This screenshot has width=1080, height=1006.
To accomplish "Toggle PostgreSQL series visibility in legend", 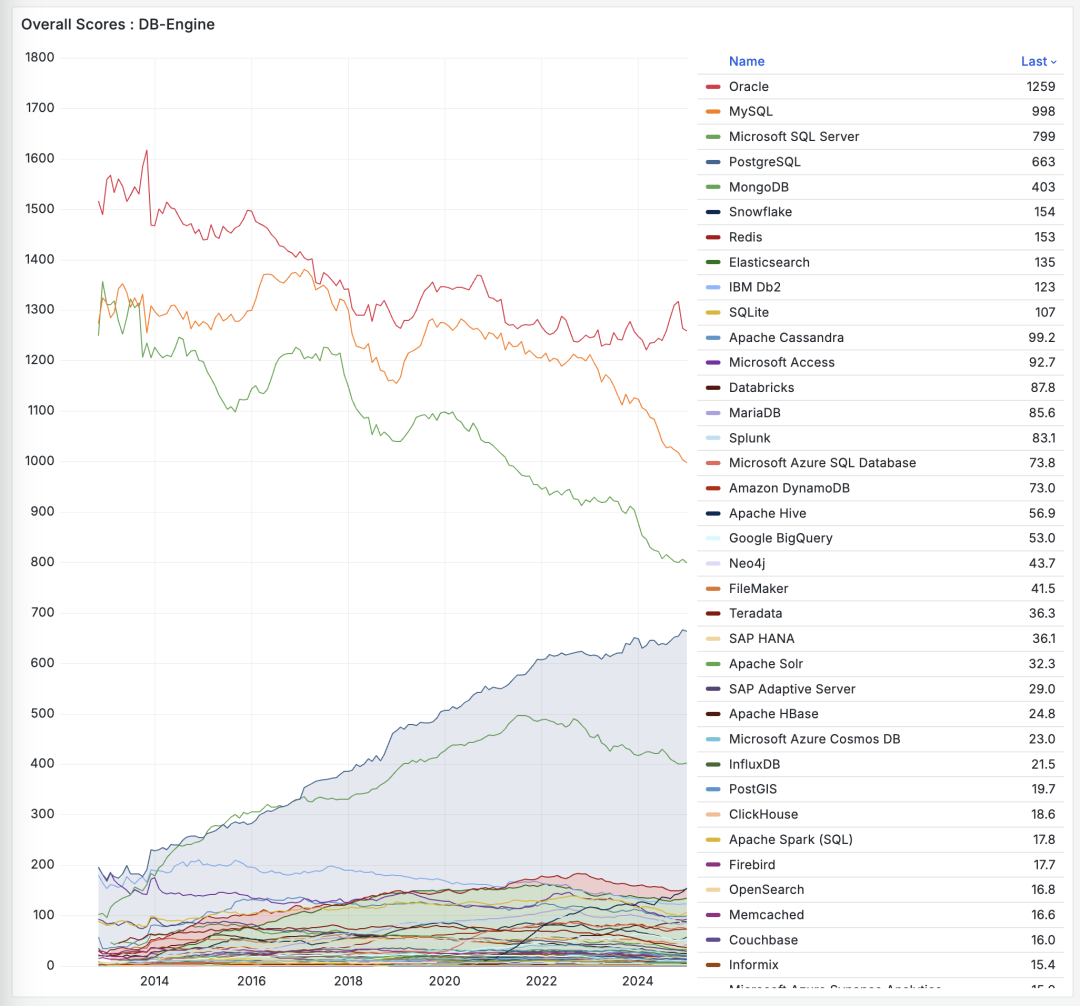I will click(764, 162).
